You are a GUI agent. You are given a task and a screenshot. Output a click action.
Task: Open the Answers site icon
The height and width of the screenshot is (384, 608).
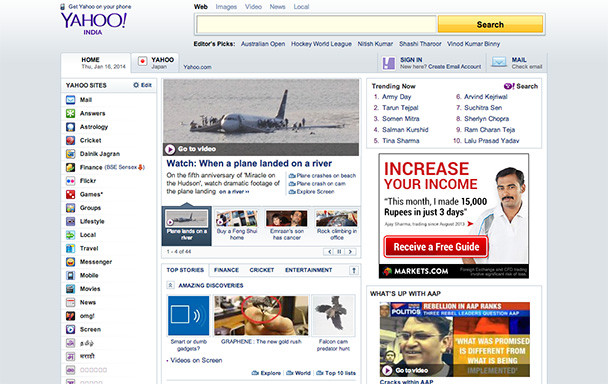pyautogui.click(x=70, y=113)
